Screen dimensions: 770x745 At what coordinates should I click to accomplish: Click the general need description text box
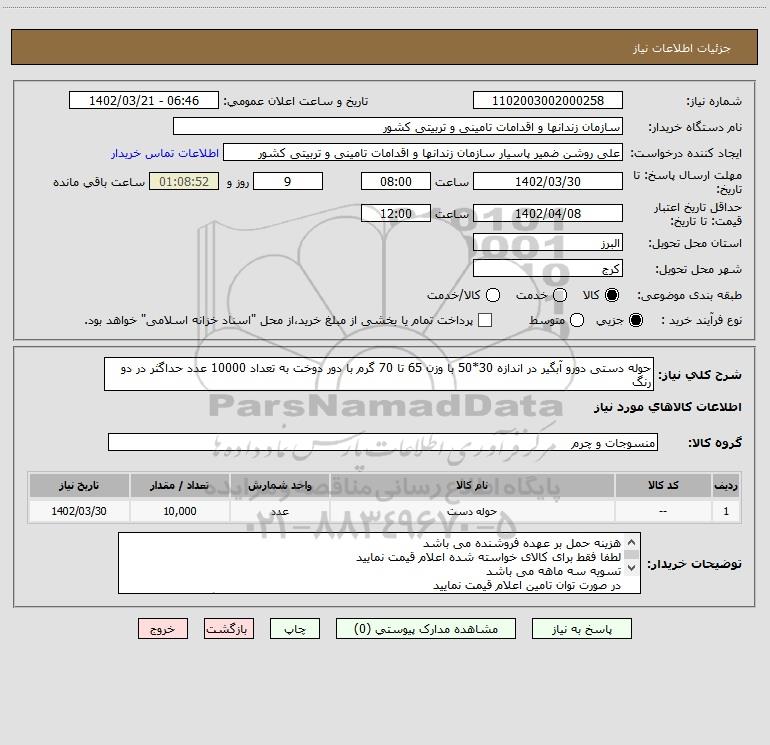tap(379, 374)
